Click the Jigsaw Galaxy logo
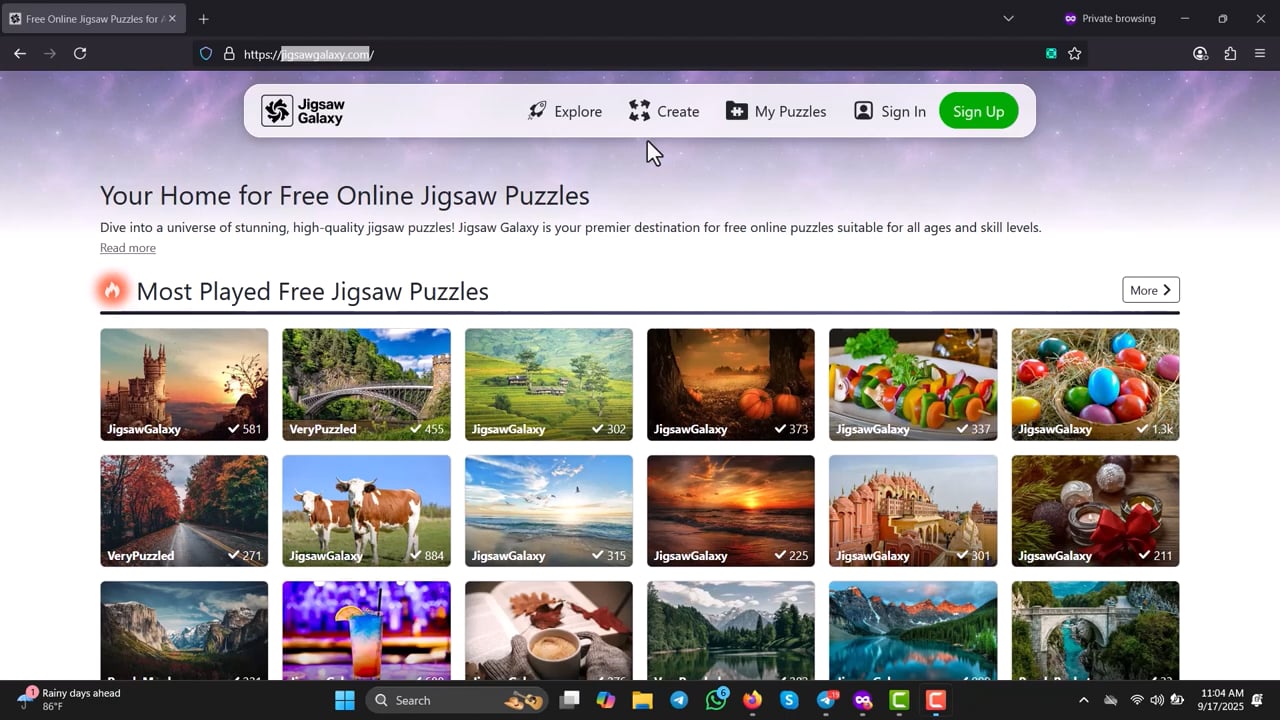Screen dimensions: 1280x720 [303, 111]
